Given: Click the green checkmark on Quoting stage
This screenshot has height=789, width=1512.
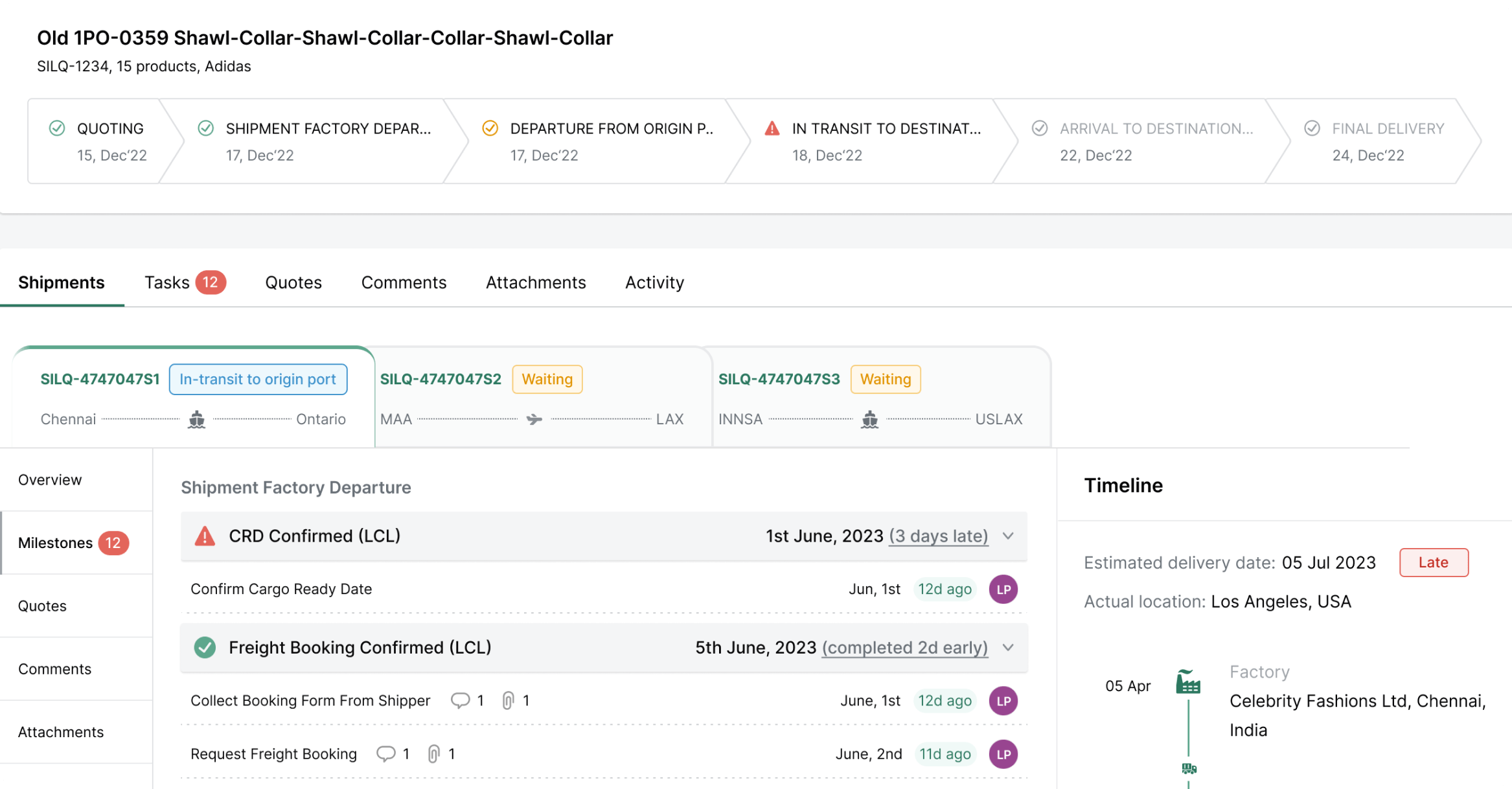Looking at the screenshot, I should pos(57,128).
